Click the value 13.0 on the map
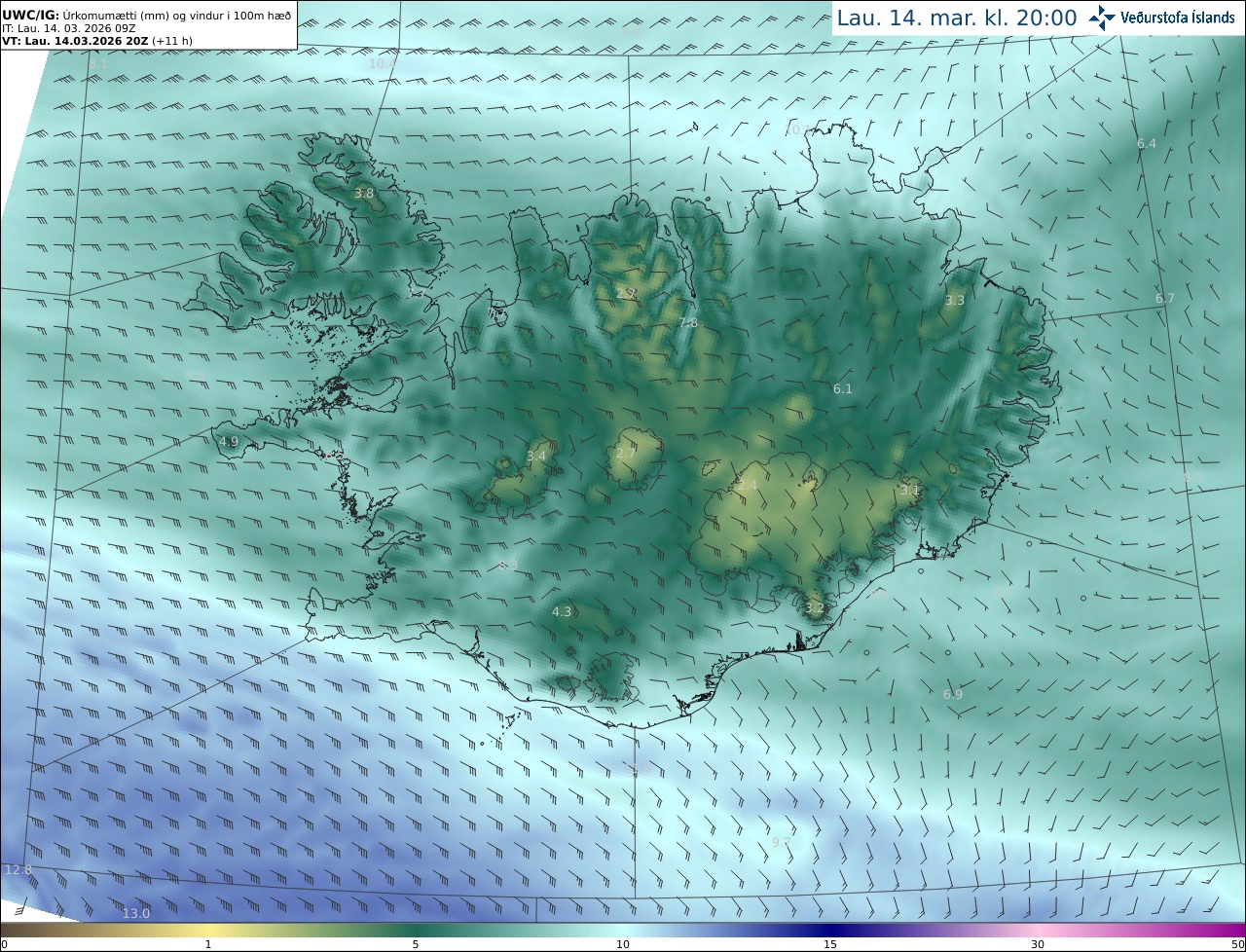This screenshot has width=1246, height=952. tap(136, 913)
